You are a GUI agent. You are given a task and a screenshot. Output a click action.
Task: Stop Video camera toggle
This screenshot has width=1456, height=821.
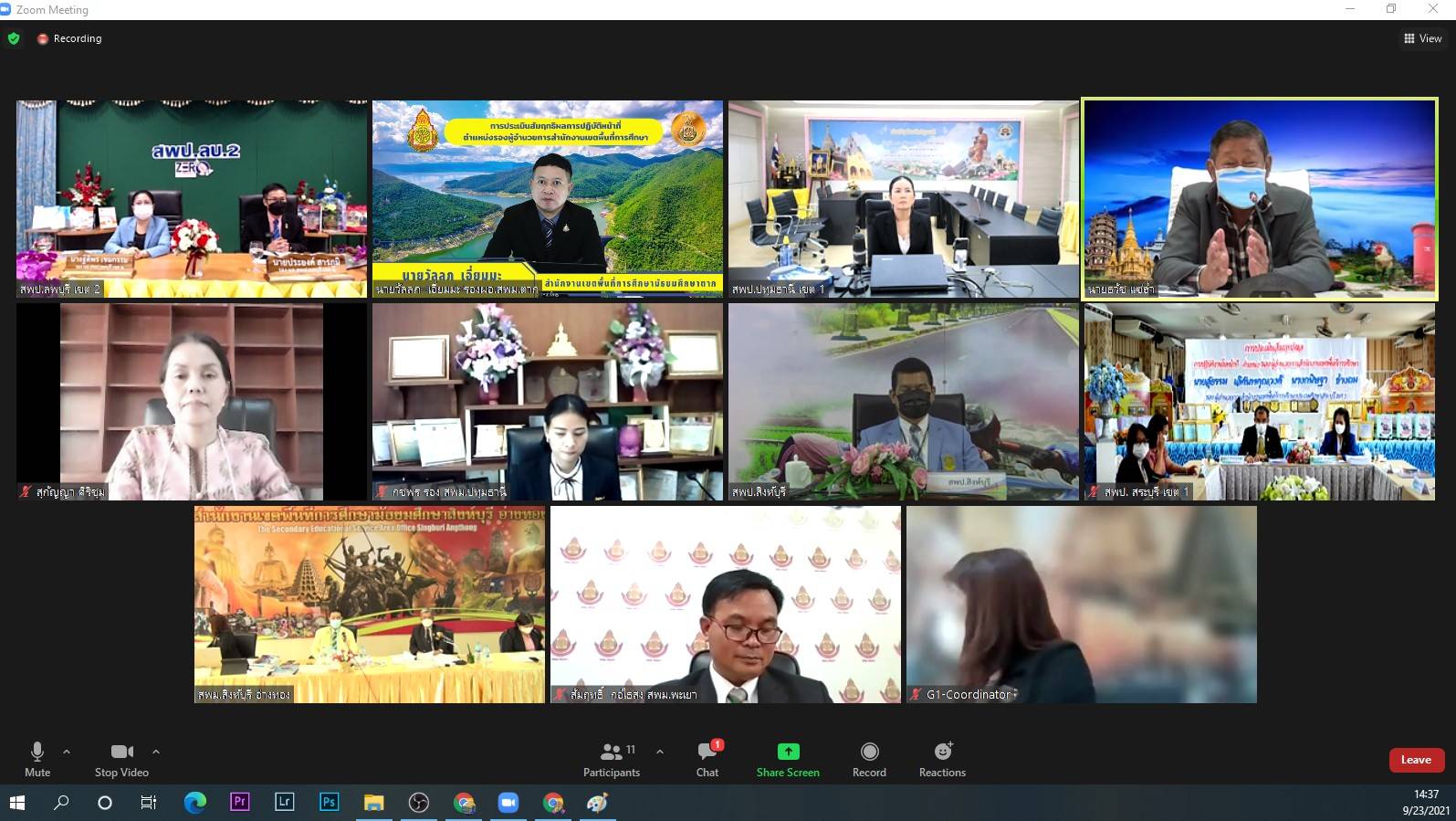click(x=121, y=759)
